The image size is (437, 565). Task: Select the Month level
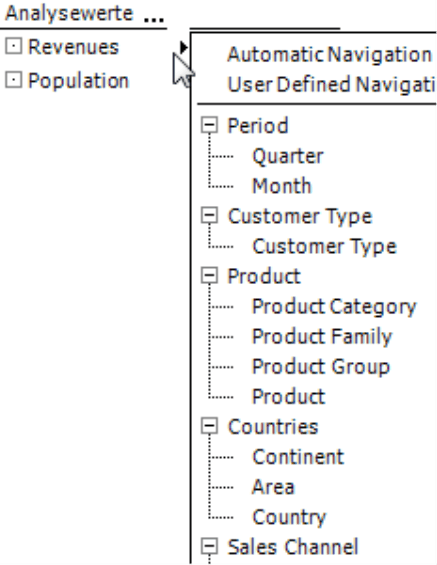pos(282,186)
